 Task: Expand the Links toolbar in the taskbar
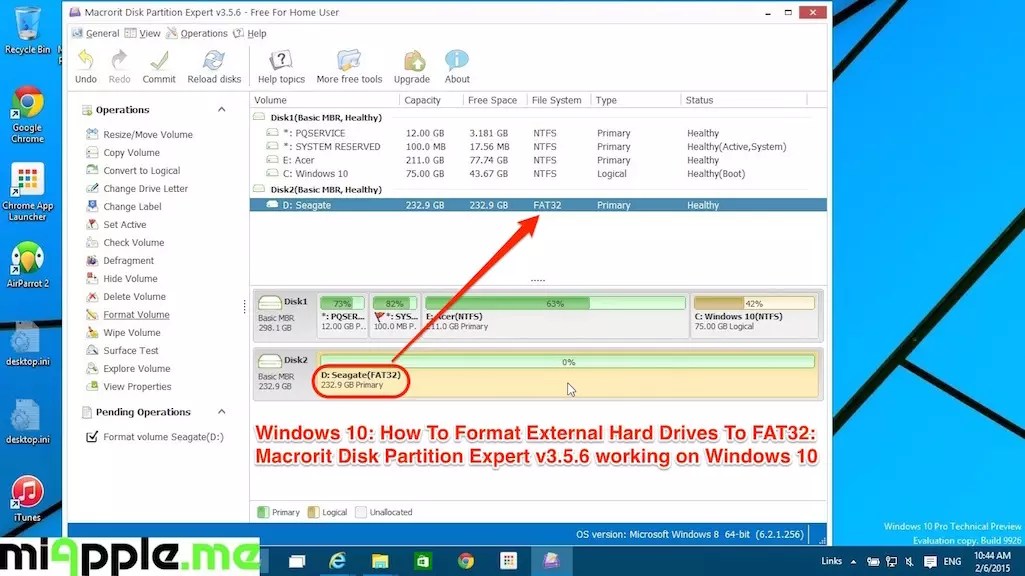(x=852, y=561)
